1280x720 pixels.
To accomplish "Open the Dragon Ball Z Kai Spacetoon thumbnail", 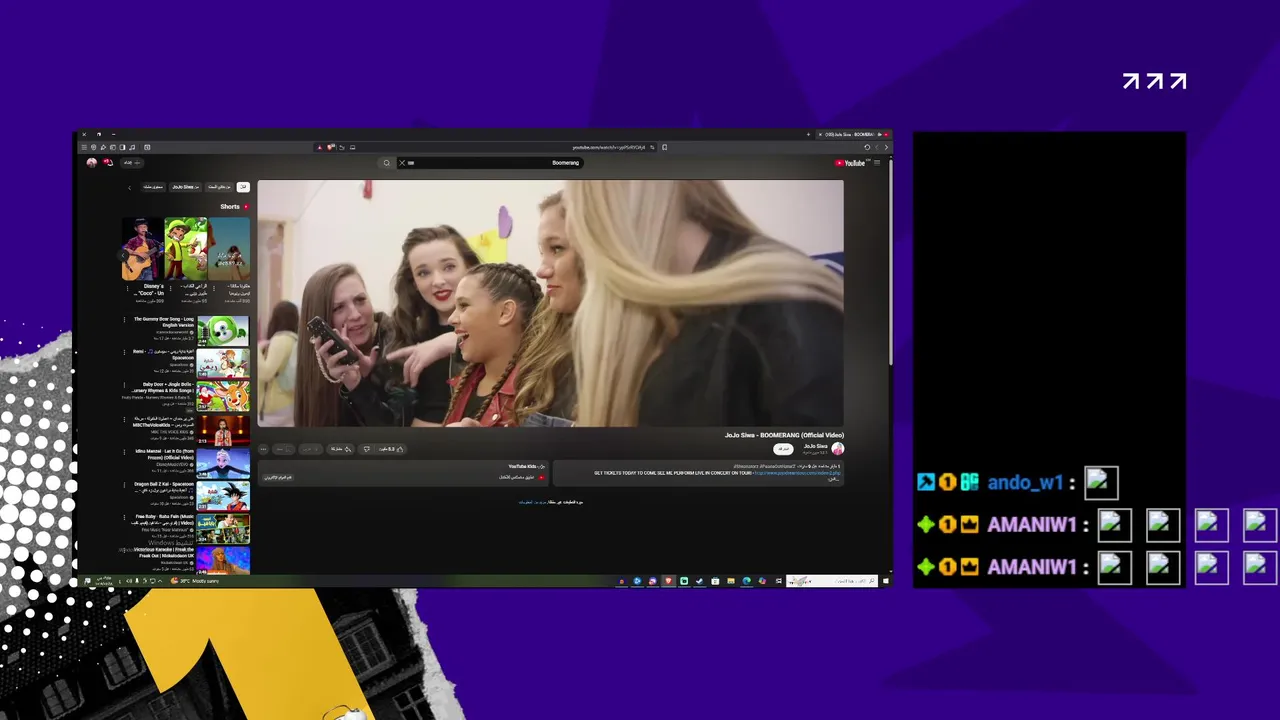I will point(223,495).
